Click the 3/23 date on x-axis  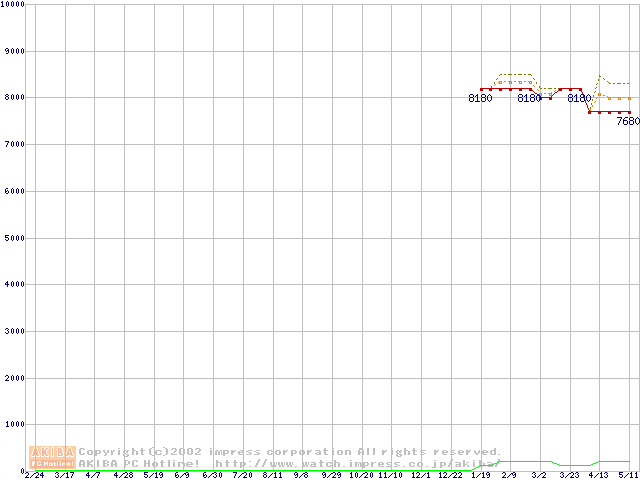(x=569, y=475)
